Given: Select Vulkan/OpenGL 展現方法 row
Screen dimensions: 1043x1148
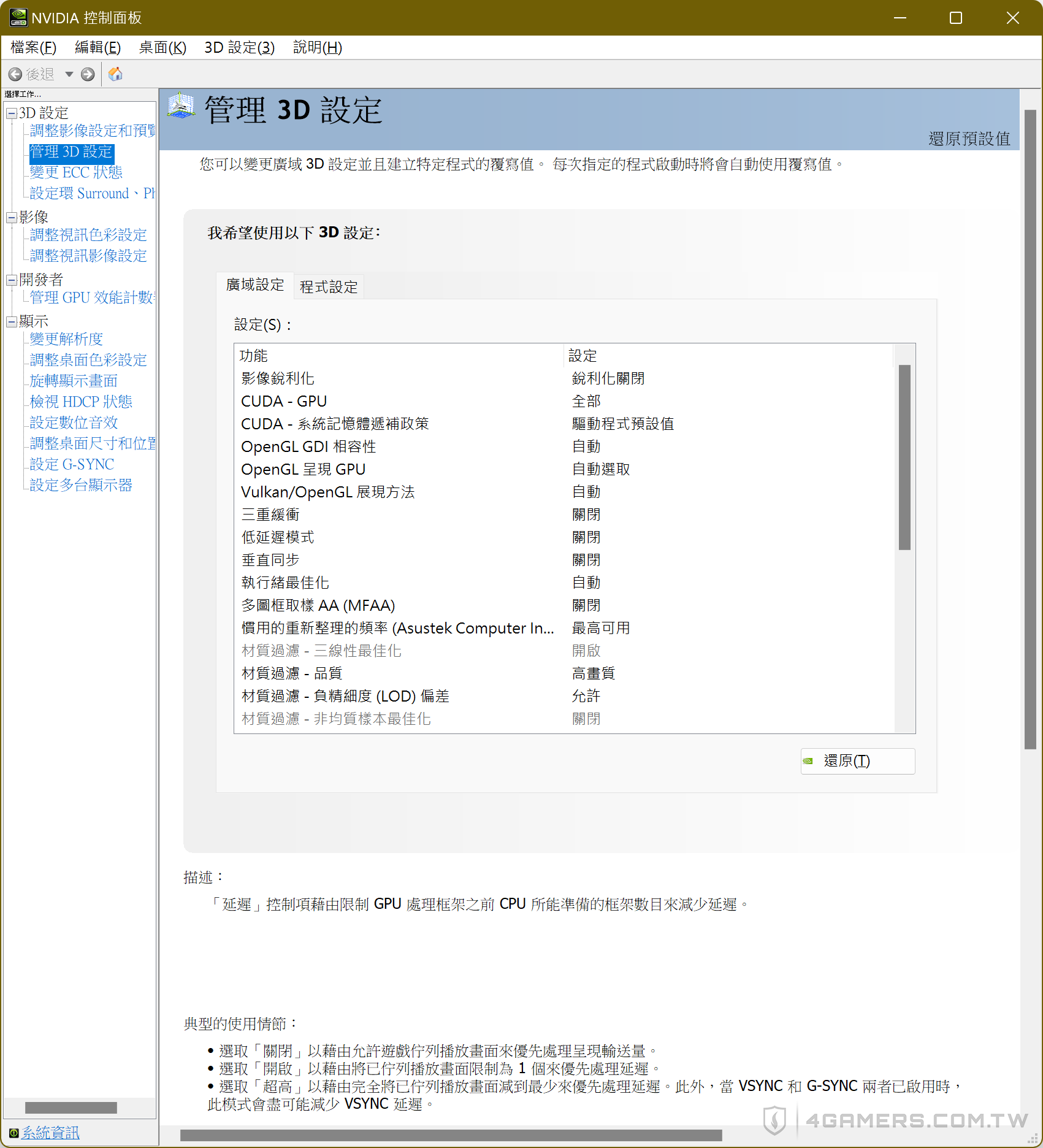Looking at the screenshot, I should click(x=564, y=492).
